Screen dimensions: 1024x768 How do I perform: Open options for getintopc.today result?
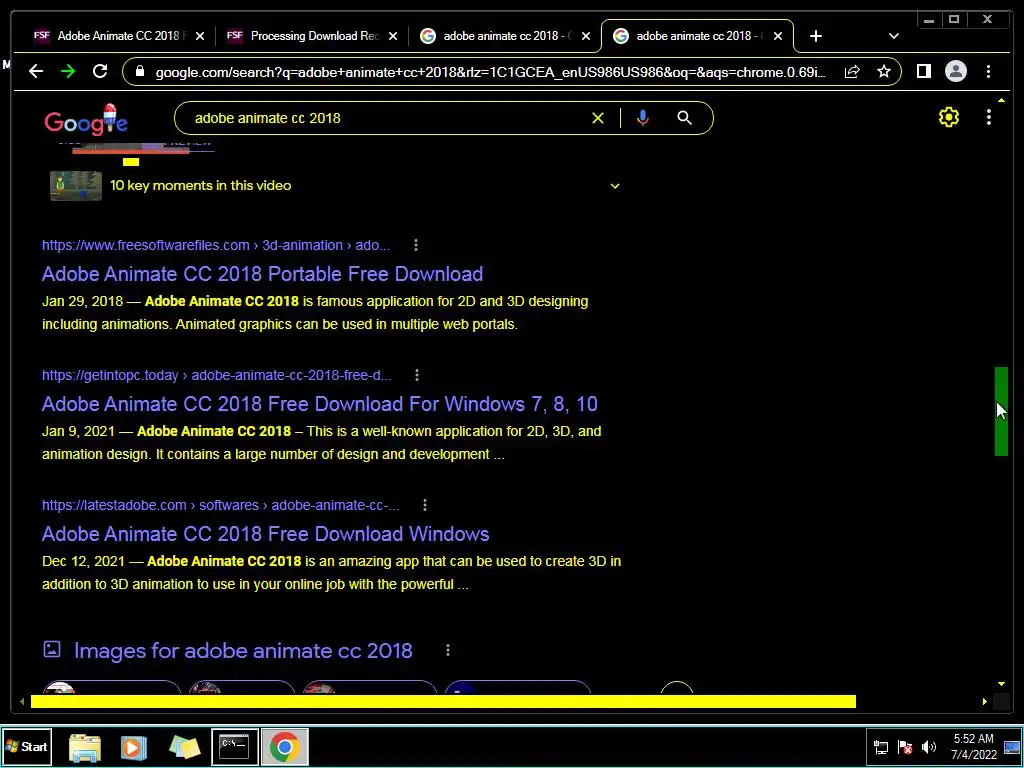417,376
